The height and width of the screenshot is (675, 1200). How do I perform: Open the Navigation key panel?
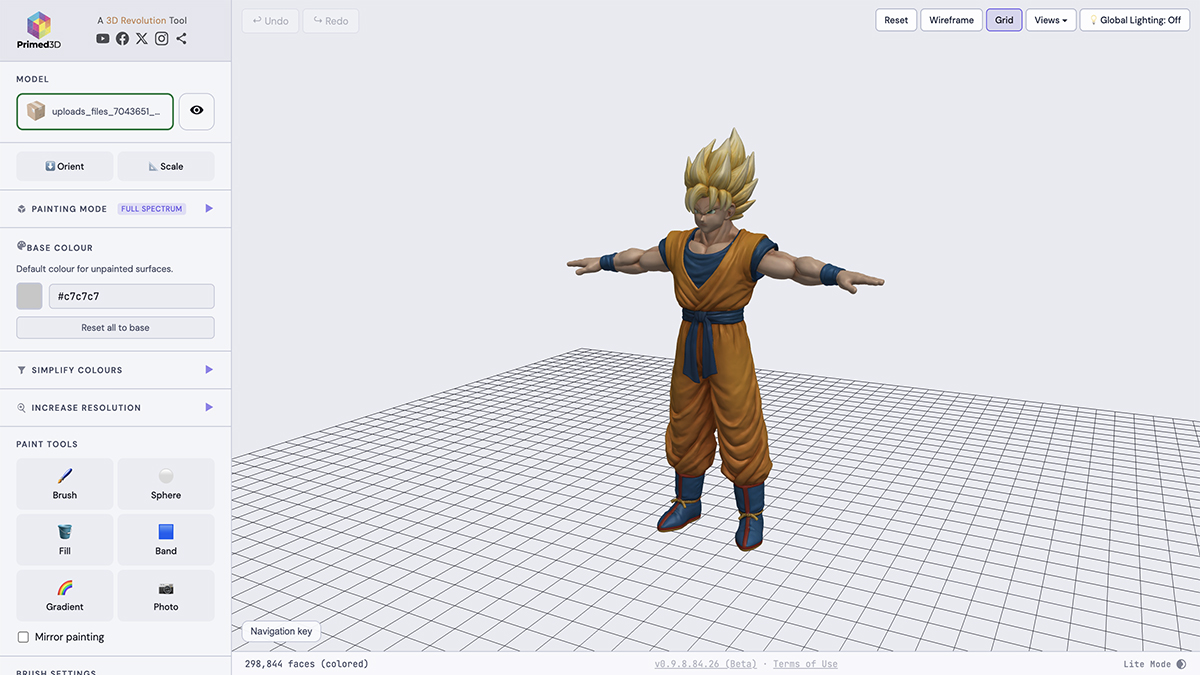(x=281, y=631)
